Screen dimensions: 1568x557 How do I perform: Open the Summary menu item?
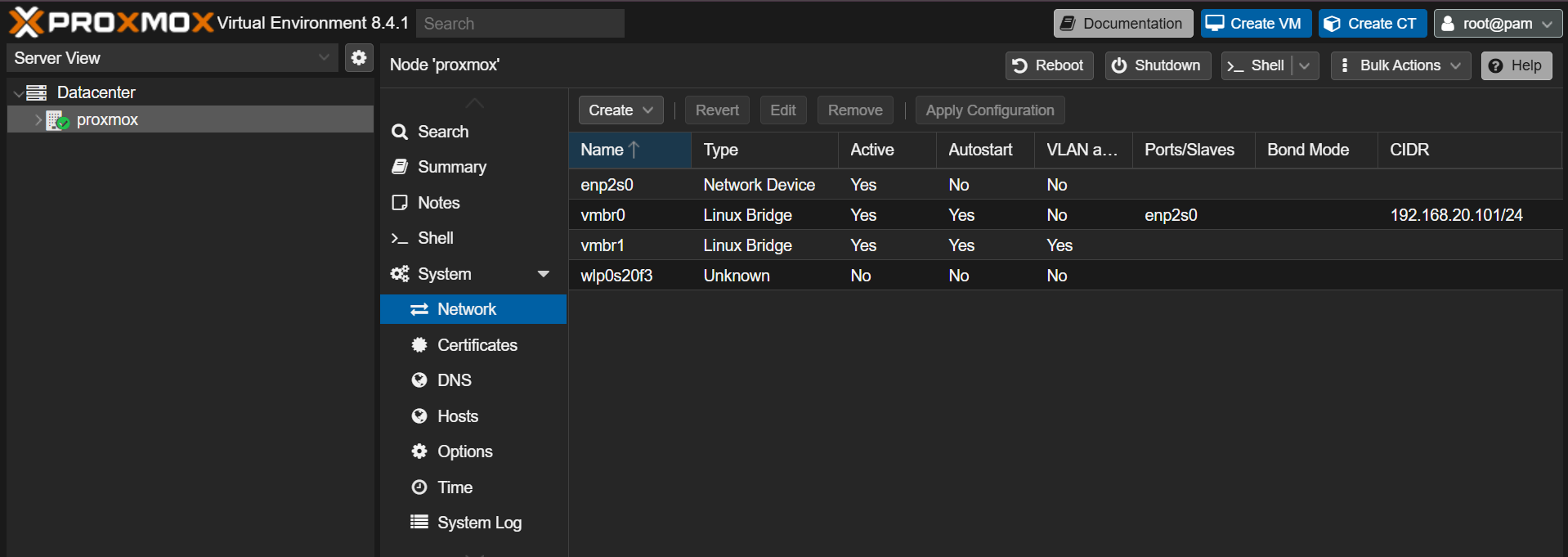tap(451, 167)
